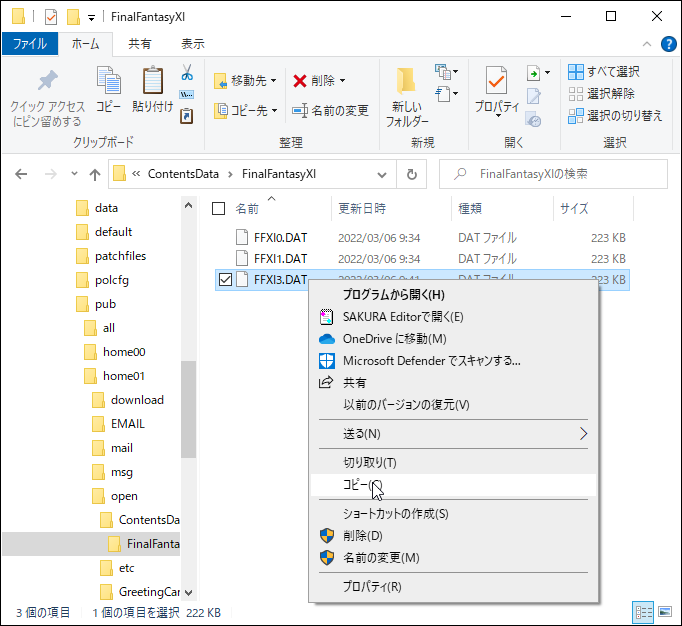Image resolution: width=682 pixels, height=626 pixels.
Task: Click the History icon in the 開く group
Action: (533, 119)
